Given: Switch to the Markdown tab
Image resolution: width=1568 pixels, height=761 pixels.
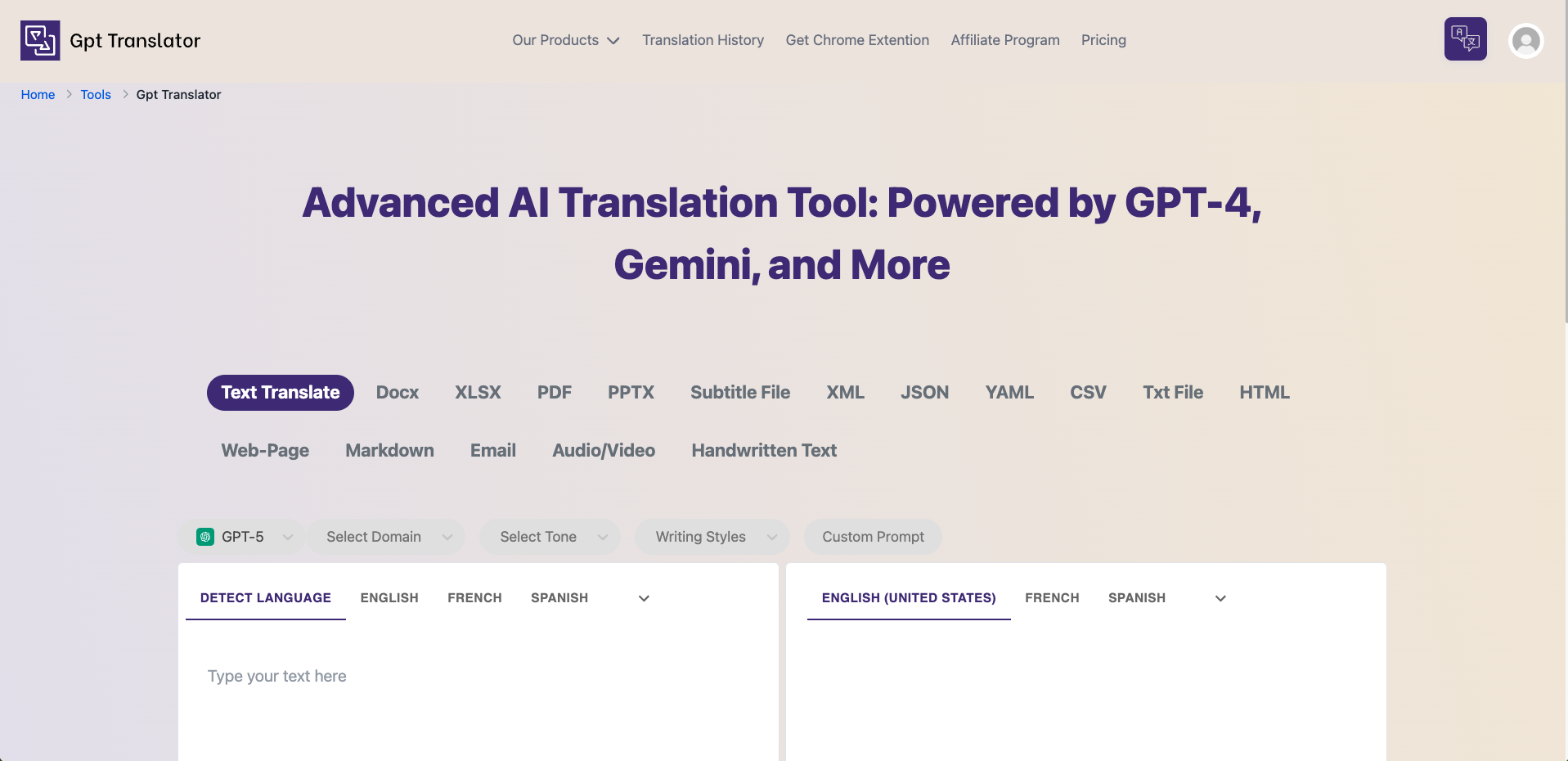Looking at the screenshot, I should [x=389, y=451].
